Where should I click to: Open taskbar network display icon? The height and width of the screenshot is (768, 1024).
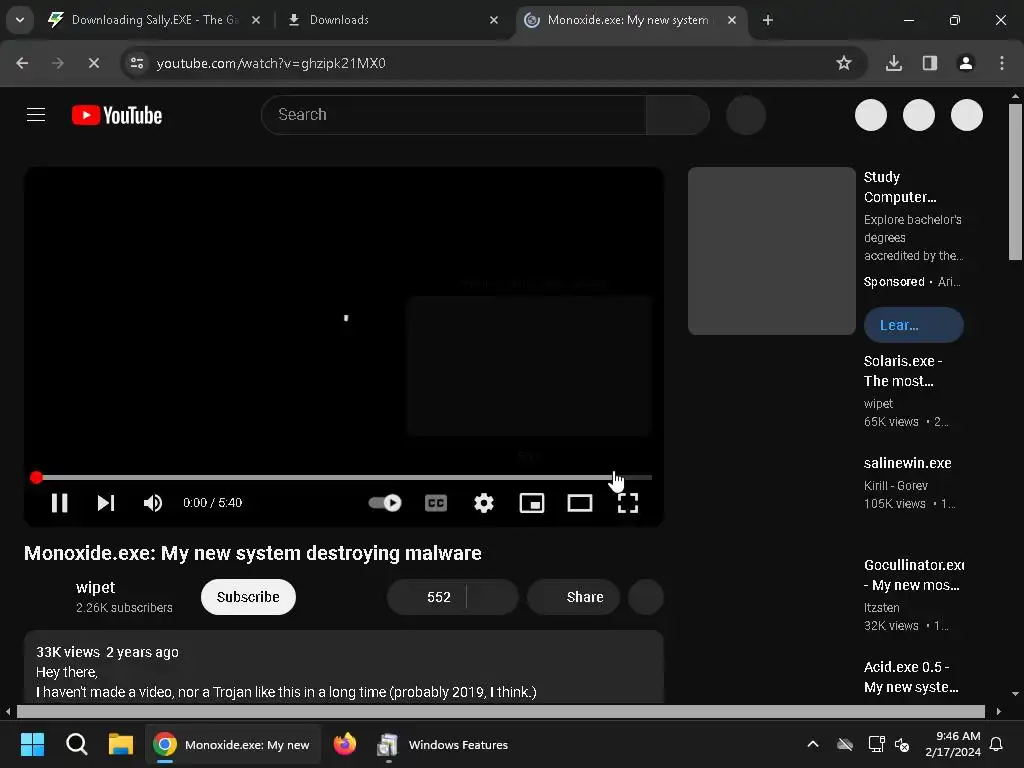pos(876,744)
